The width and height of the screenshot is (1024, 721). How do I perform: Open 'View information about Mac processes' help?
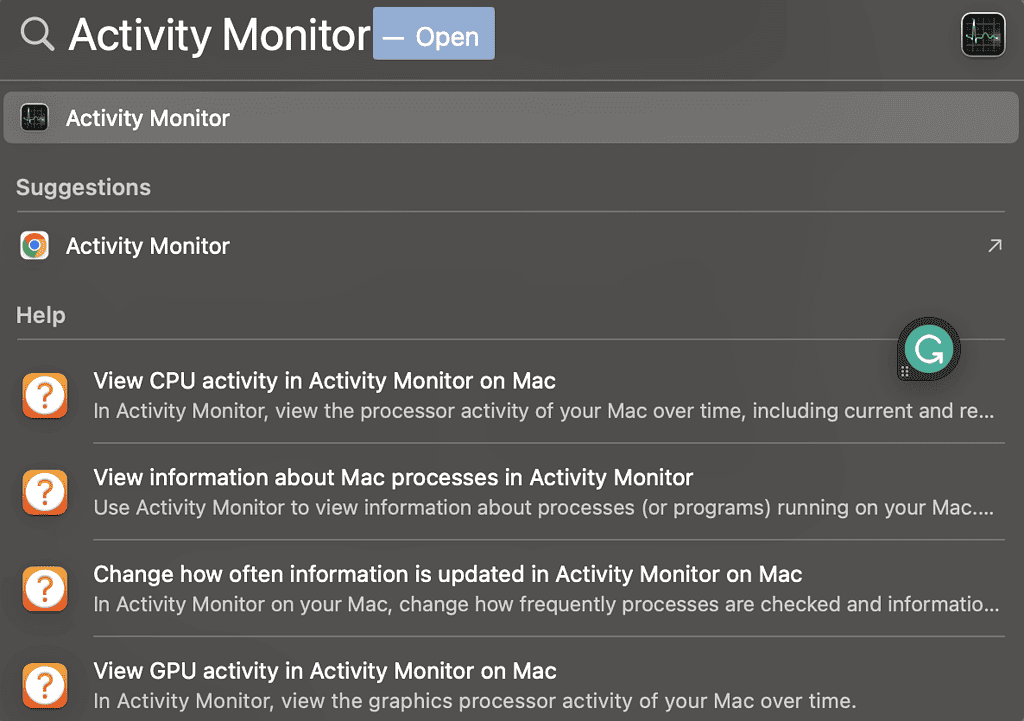393,478
